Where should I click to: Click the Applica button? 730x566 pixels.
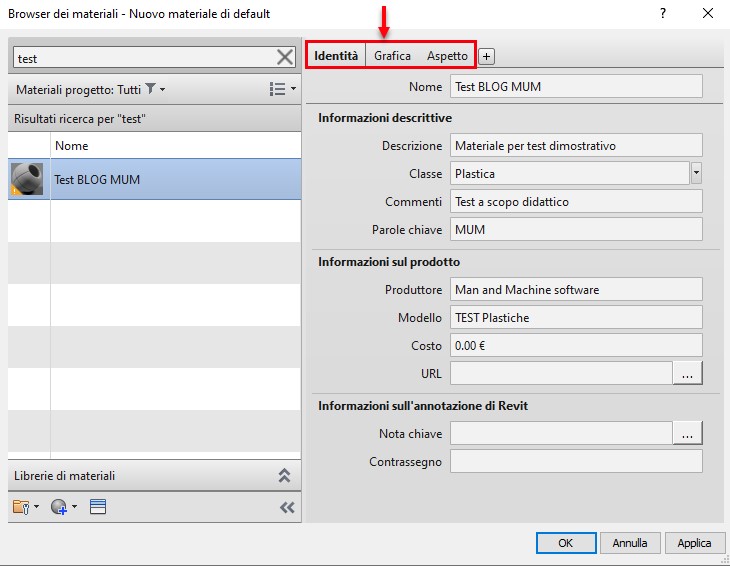pos(694,543)
